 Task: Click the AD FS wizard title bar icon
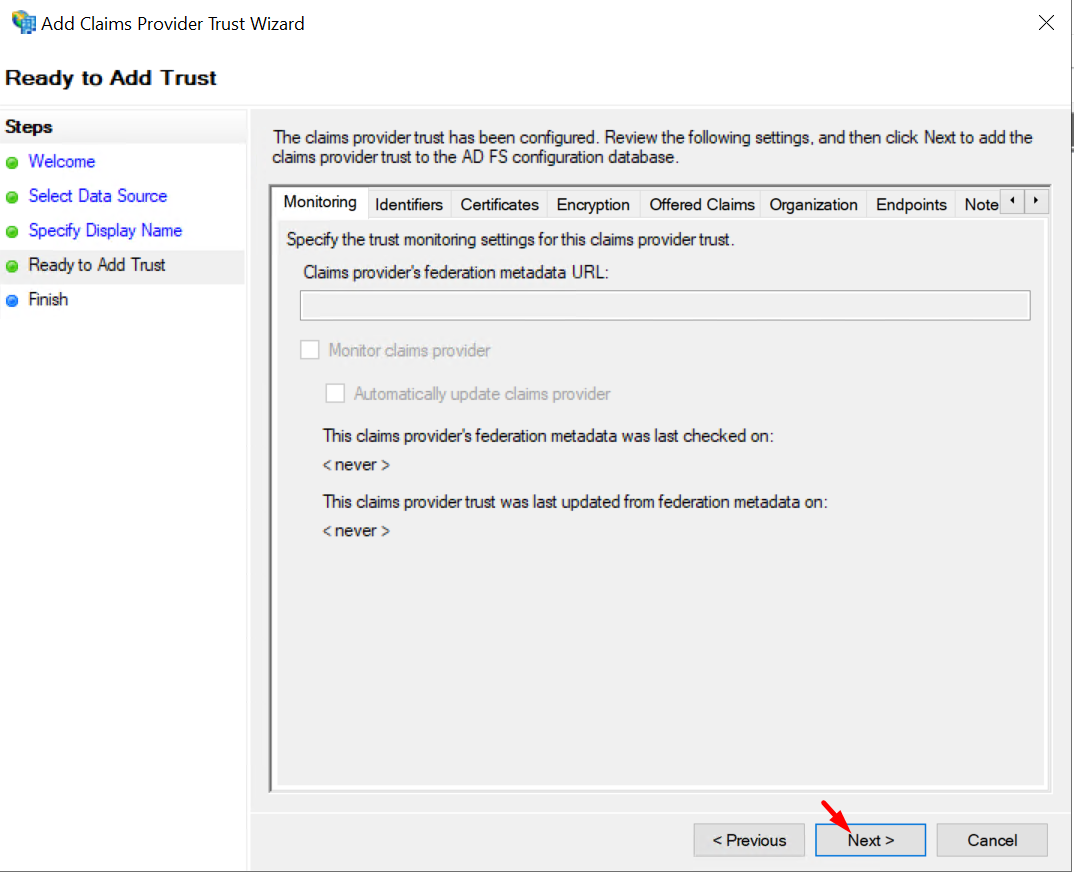[x=23, y=22]
